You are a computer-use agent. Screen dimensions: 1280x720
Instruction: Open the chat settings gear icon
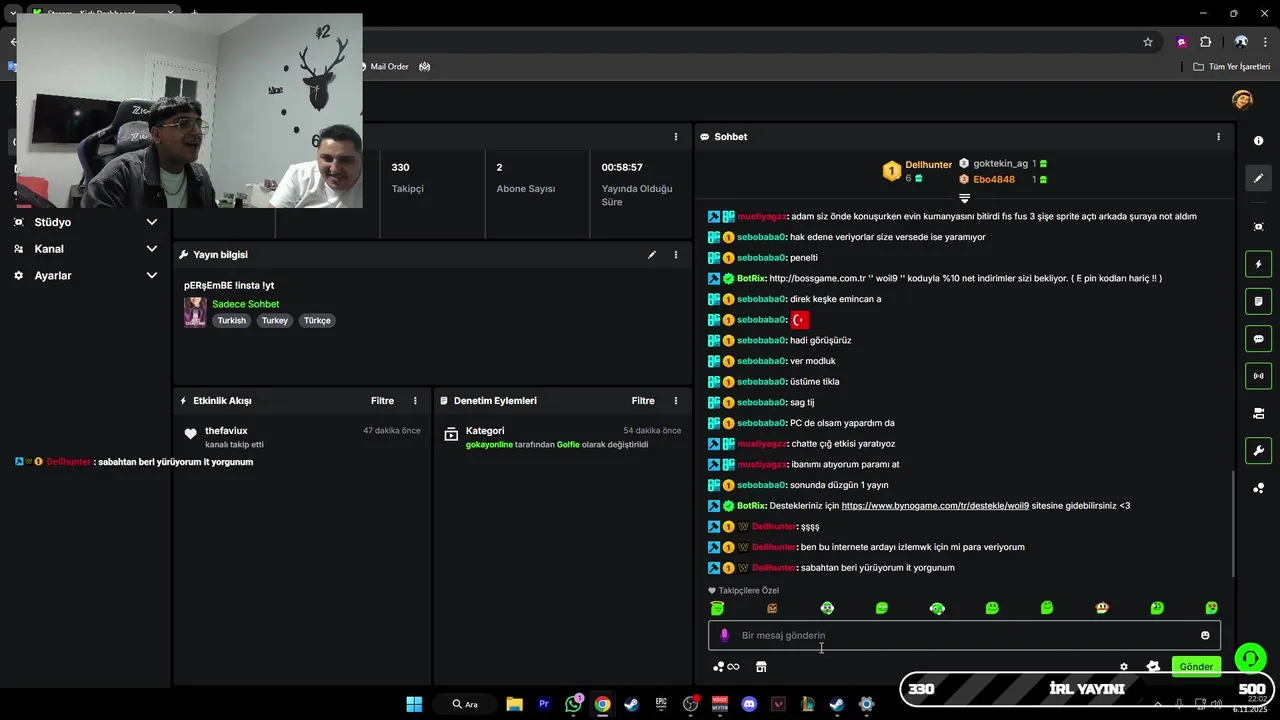(x=1124, y=667)
